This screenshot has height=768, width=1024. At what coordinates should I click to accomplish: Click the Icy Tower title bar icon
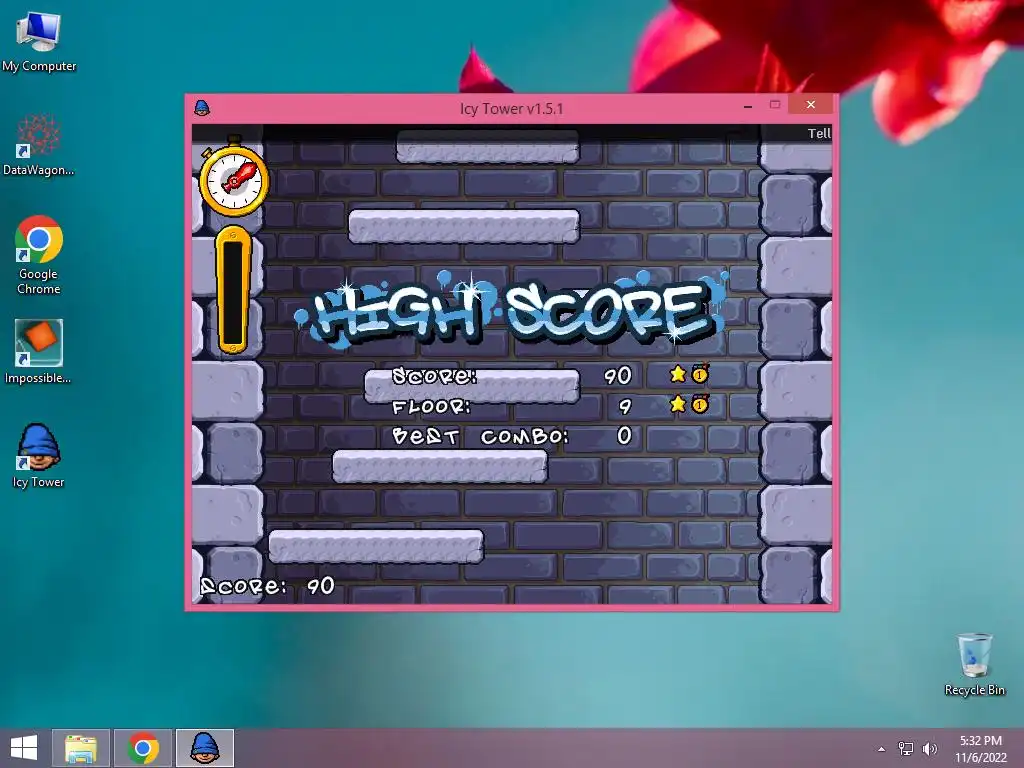[202, 108]
